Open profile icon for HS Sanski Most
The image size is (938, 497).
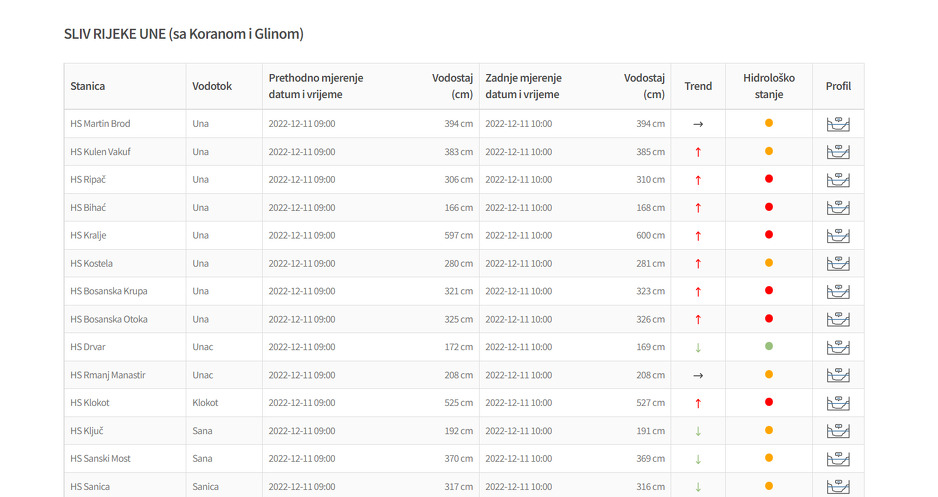coord(837,459)
